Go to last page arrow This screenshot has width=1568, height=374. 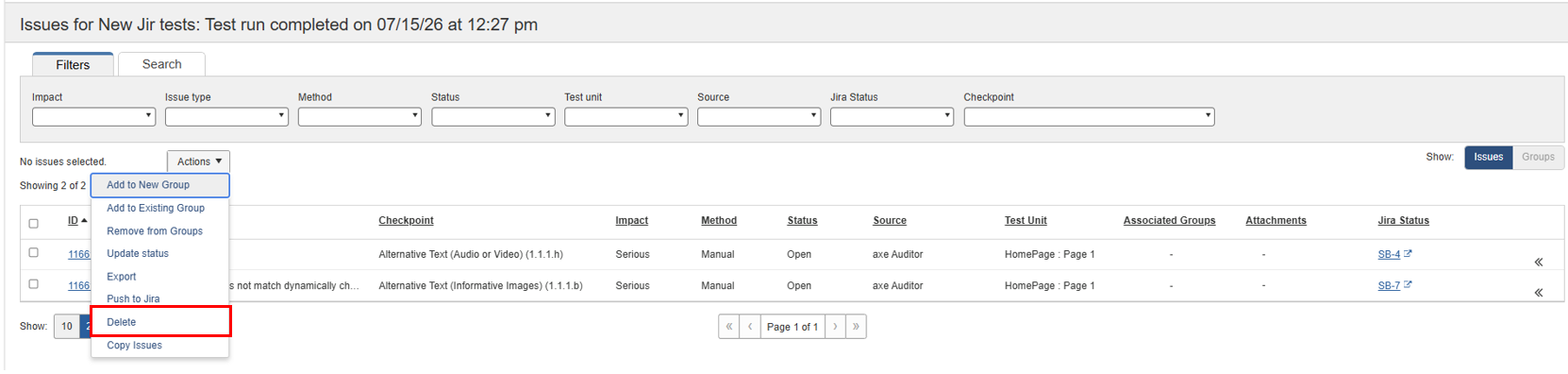coord(856,327)
